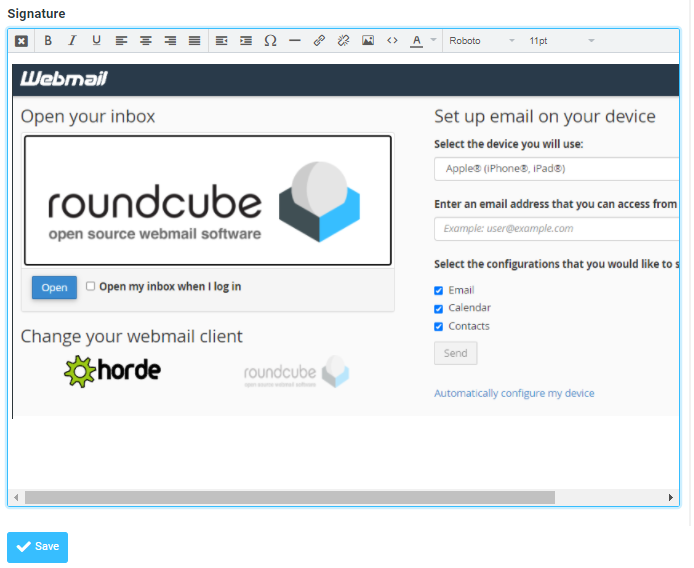Apply underline formatting
Image resolution: width=694 pixels, height=568 pixels.
[x=96, y=41]
